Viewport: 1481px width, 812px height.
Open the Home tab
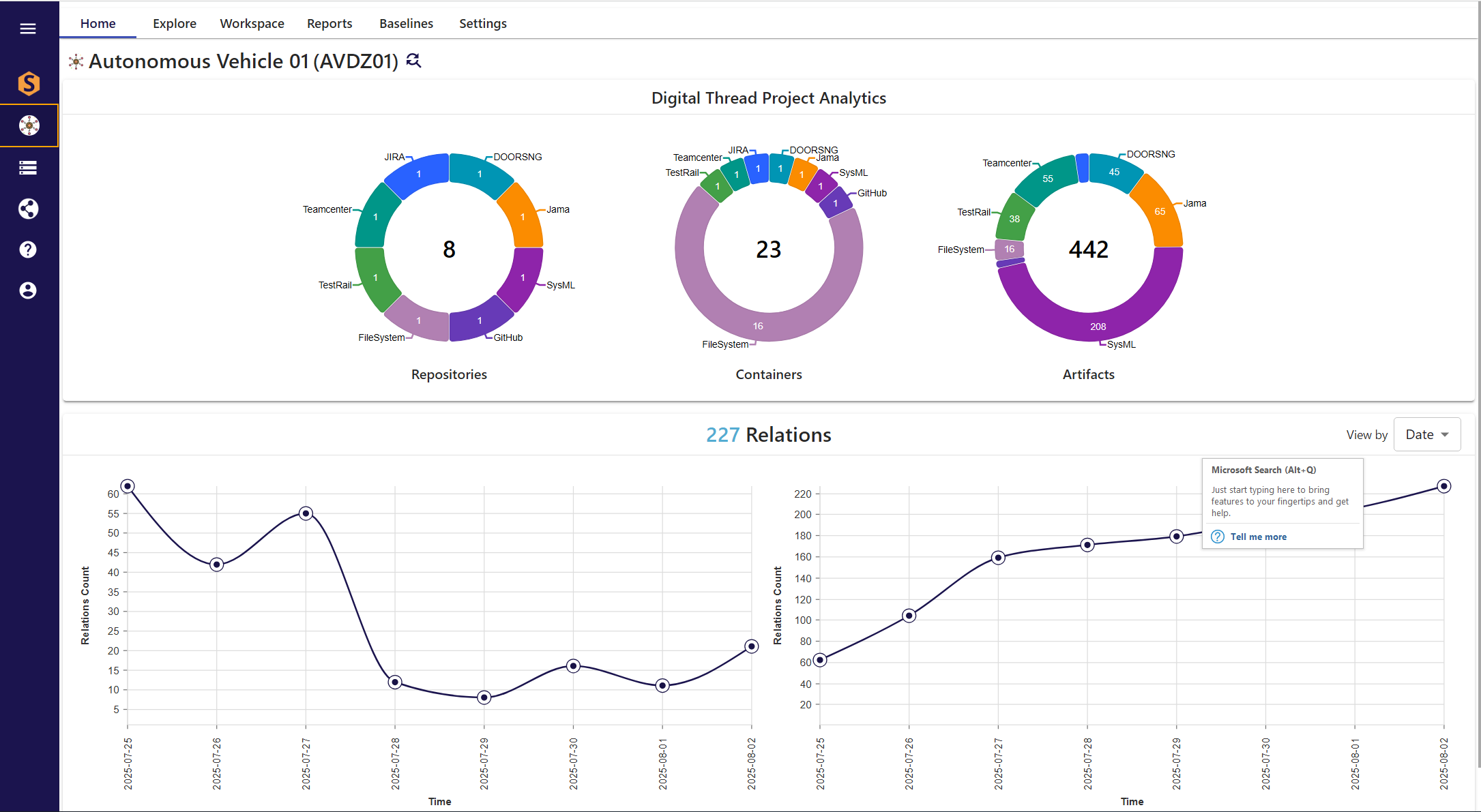tap(98, 23)
